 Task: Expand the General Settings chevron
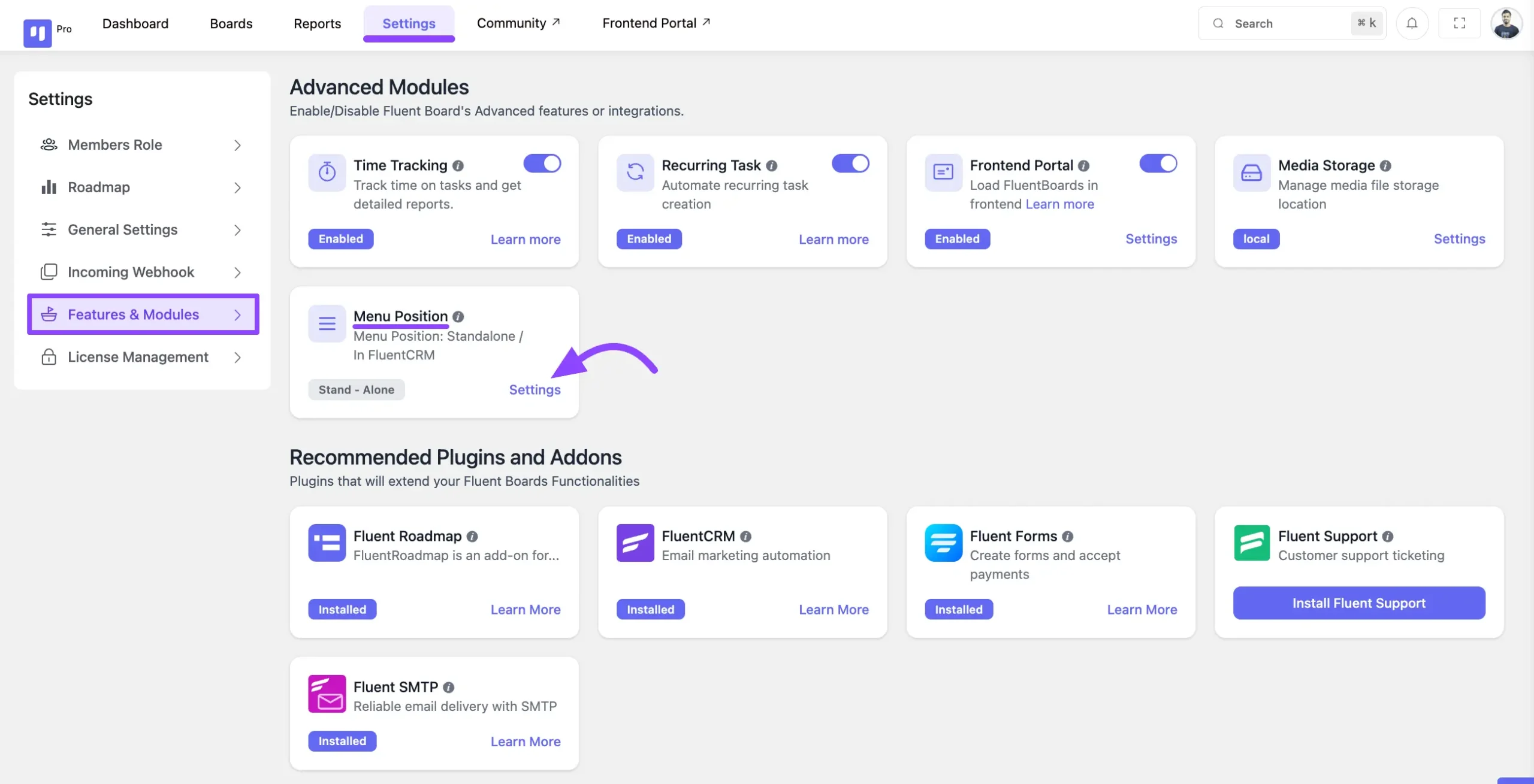(x=238, y=231)
